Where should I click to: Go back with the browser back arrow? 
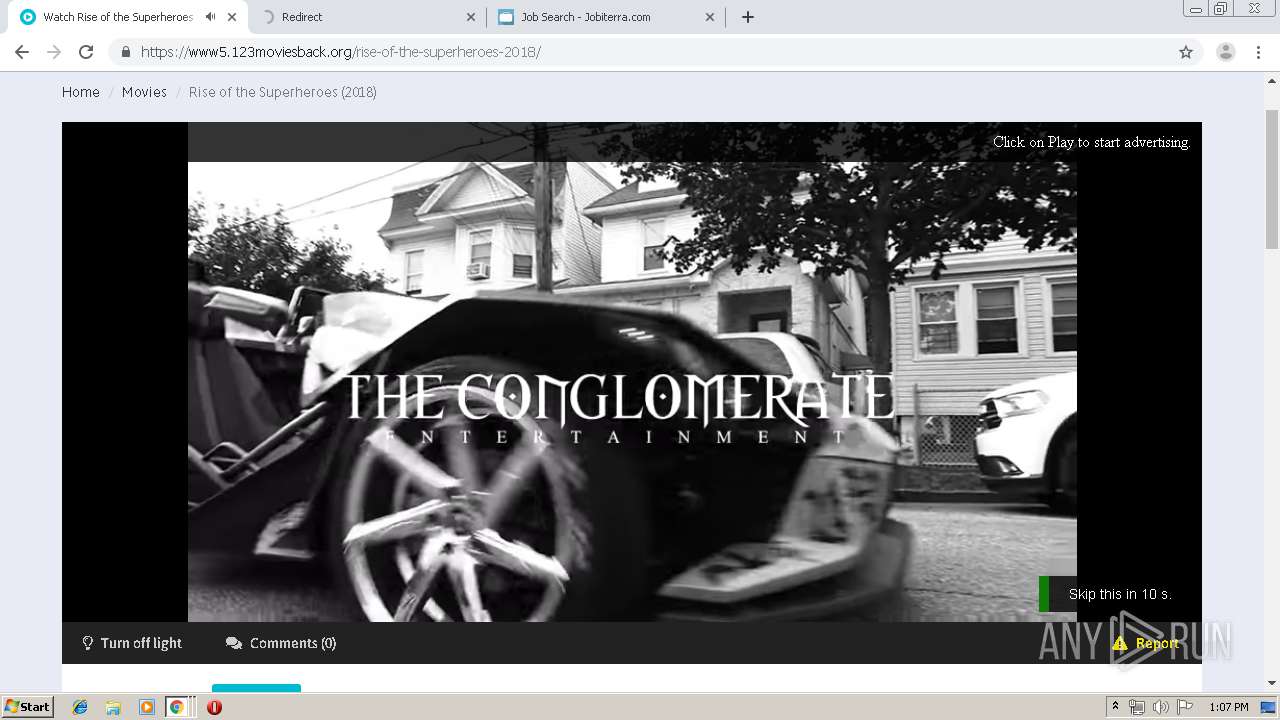coord(22,52)
